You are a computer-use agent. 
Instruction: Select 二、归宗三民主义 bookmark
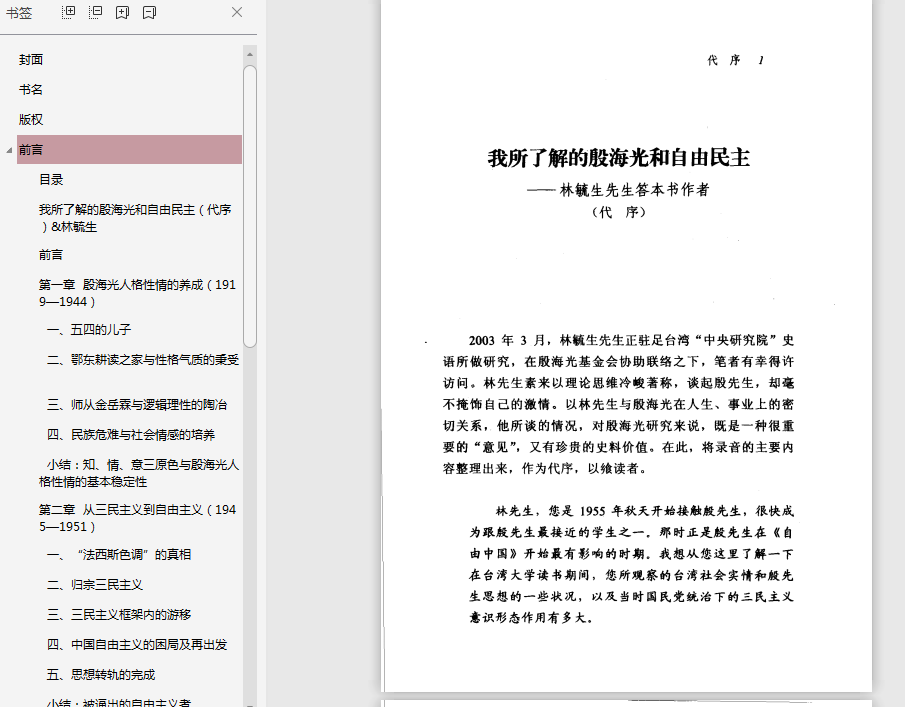pyautogui.click(x=95, y=585)
